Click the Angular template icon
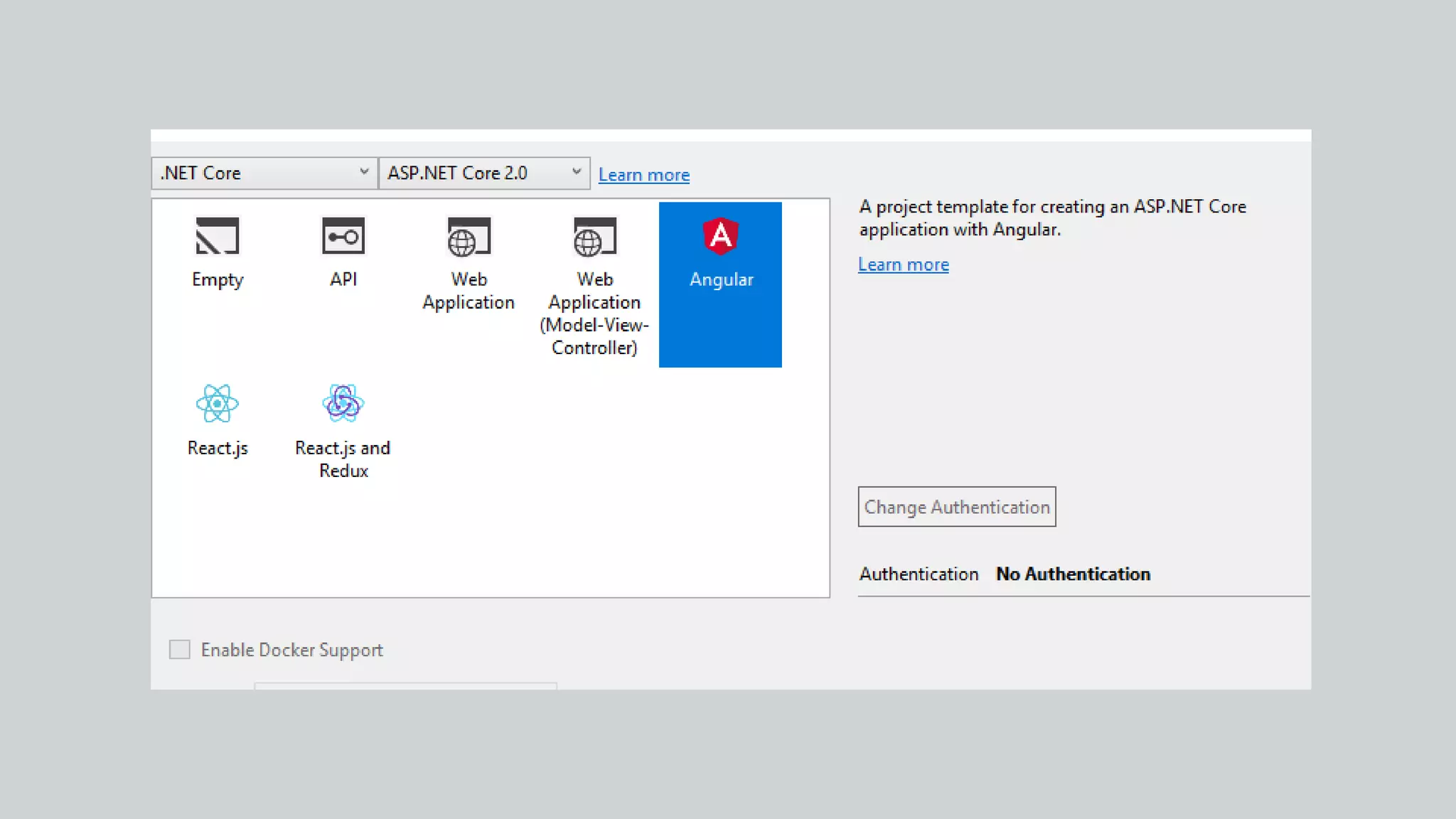This screenshot has width=1456, height=819. point(721,236)
